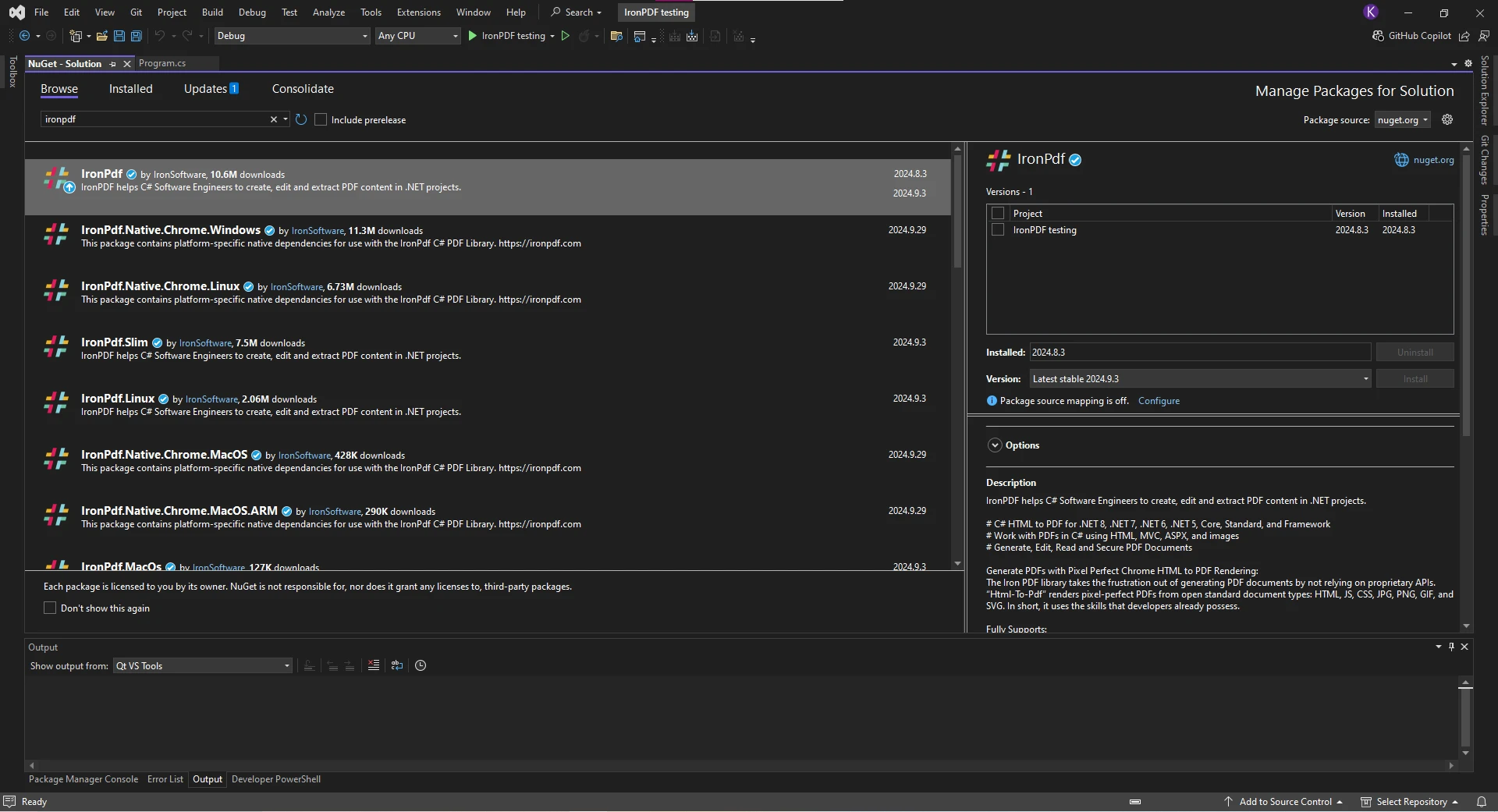Switch to Package Manager Console tab
1498x812 pixels.
pyautogui.click(x=83, y=779)
